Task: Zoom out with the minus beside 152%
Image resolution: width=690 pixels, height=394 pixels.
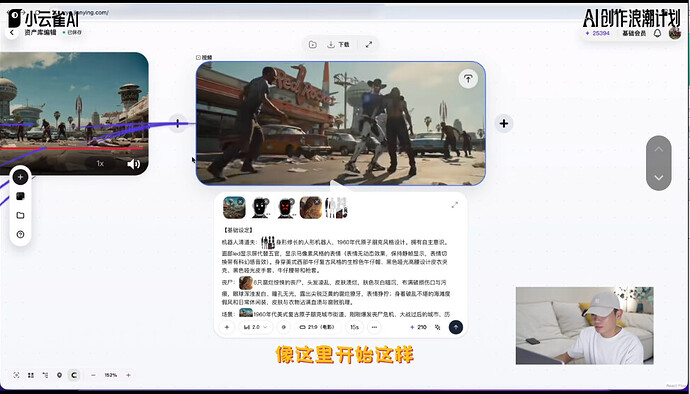Action: [x=93, y=375]
